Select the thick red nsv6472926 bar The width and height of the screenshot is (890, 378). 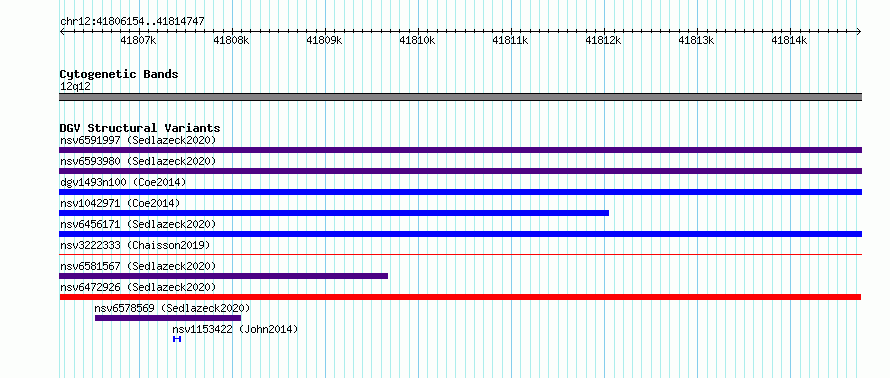[x=460, y=297]
